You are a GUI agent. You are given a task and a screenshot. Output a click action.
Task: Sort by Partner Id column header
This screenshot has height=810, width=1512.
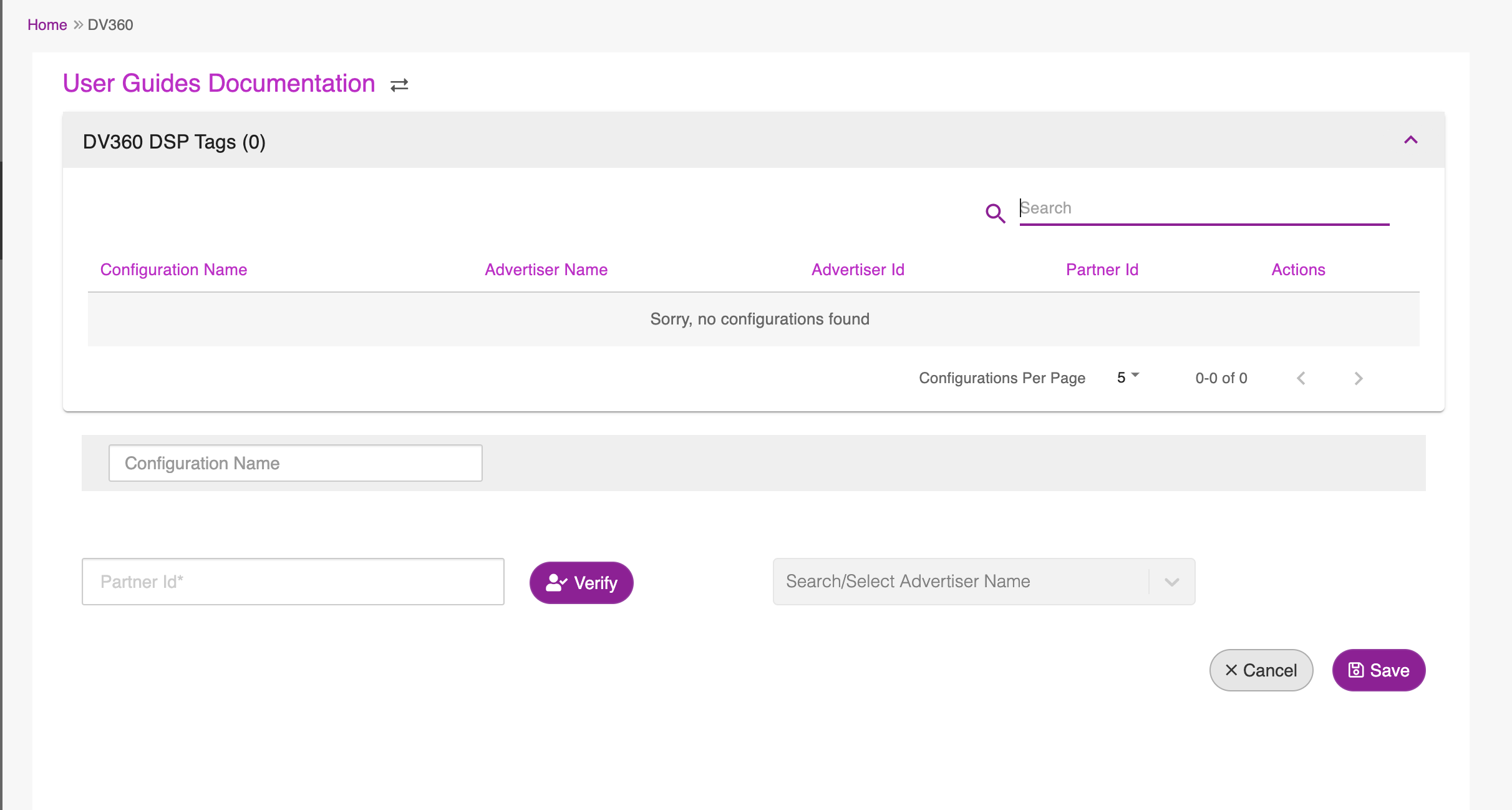(x=1102, y=270)
